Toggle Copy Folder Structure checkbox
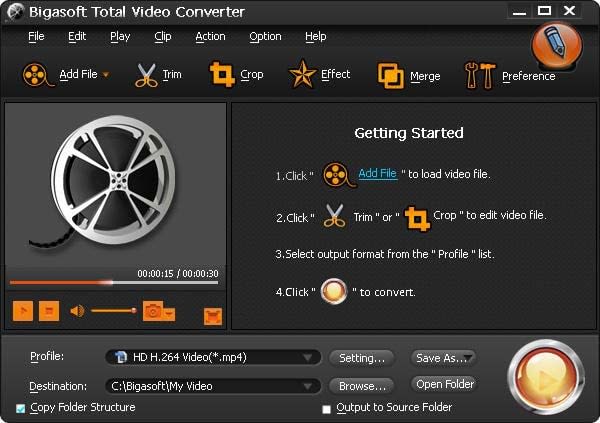This screenshot has width=600, height=423. [21, 408]
